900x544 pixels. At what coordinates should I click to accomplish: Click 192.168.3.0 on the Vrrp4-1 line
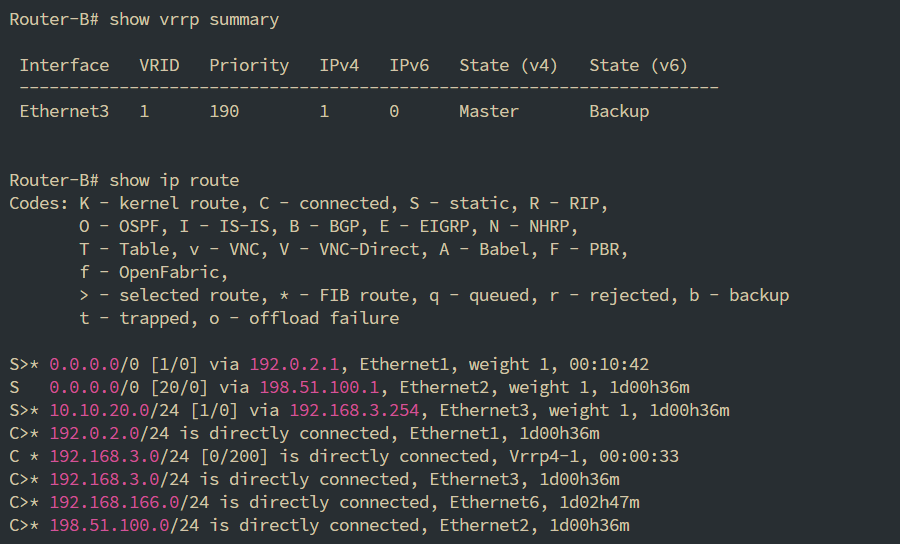tap(104, 456)
